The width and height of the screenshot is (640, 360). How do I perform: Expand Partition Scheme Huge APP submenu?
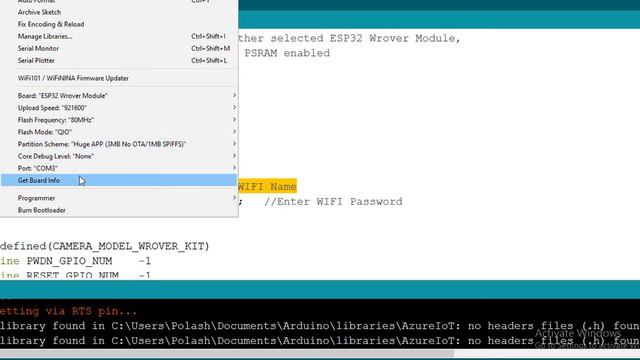tap(119, 144)
